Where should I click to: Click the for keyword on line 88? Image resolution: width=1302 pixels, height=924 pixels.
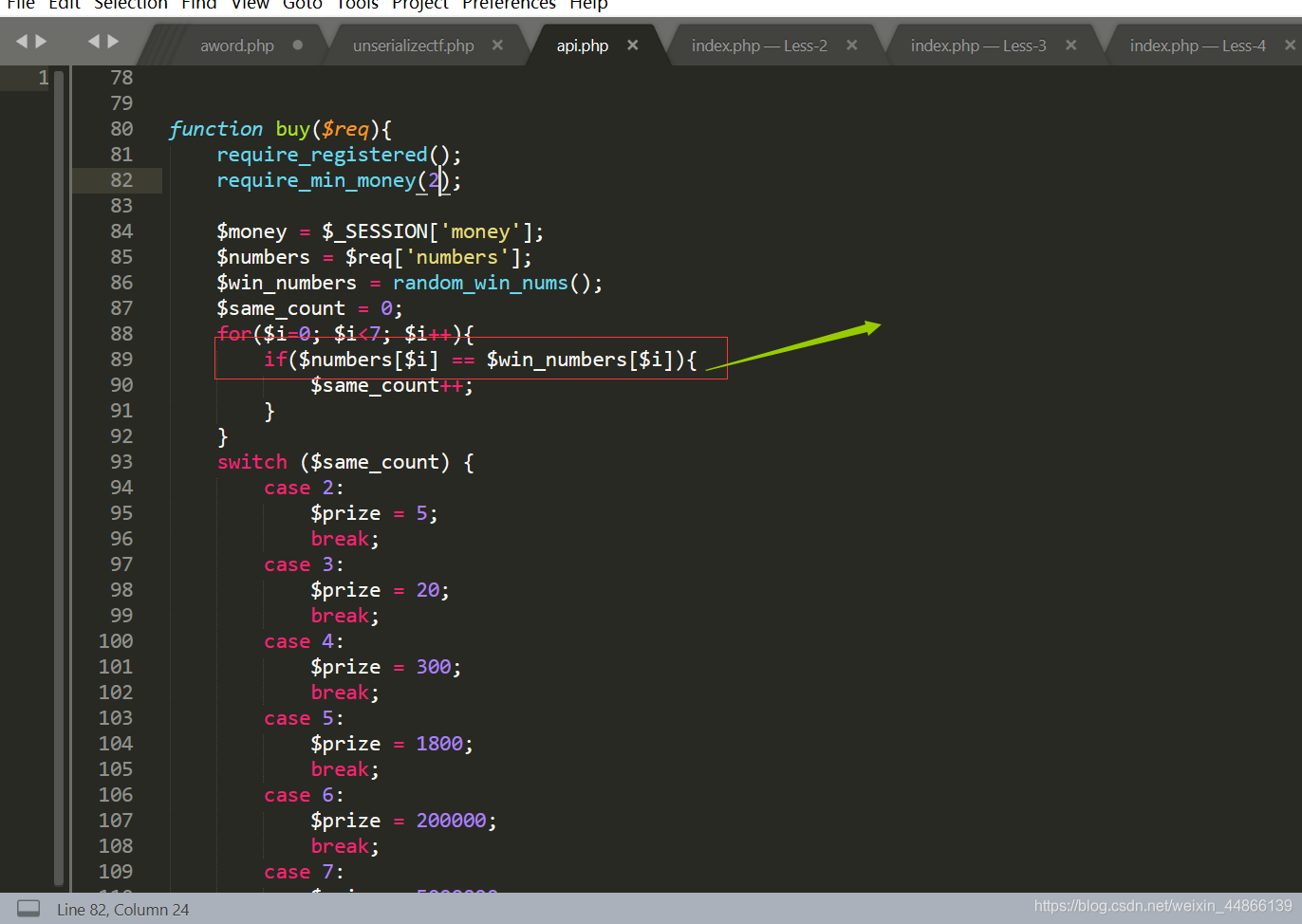[233, 334]
